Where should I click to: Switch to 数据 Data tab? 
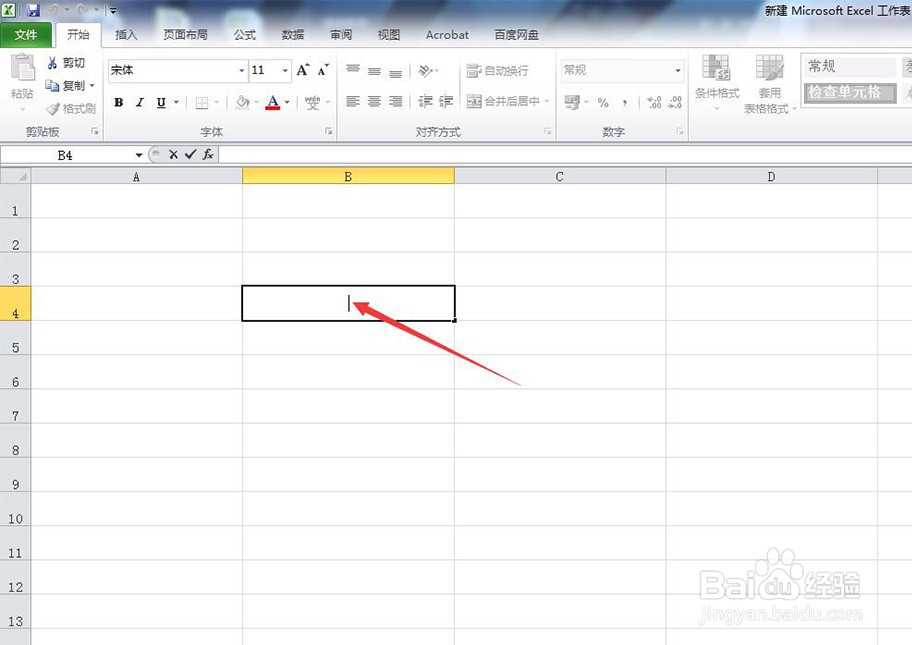click(x=293, y=35)
